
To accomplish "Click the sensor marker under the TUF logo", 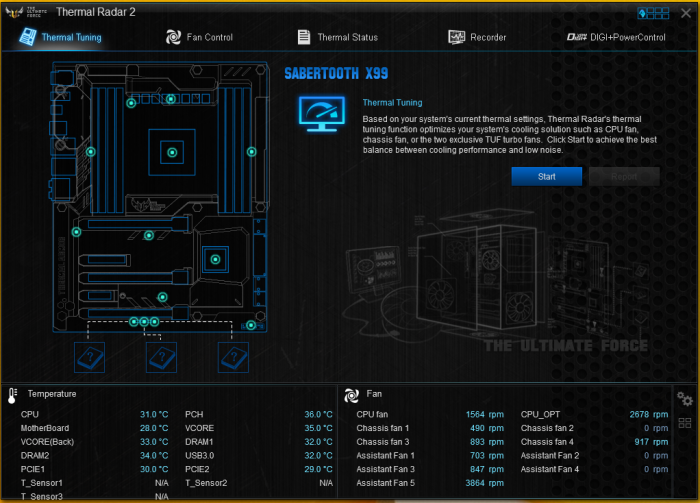I will coord(149,235).
